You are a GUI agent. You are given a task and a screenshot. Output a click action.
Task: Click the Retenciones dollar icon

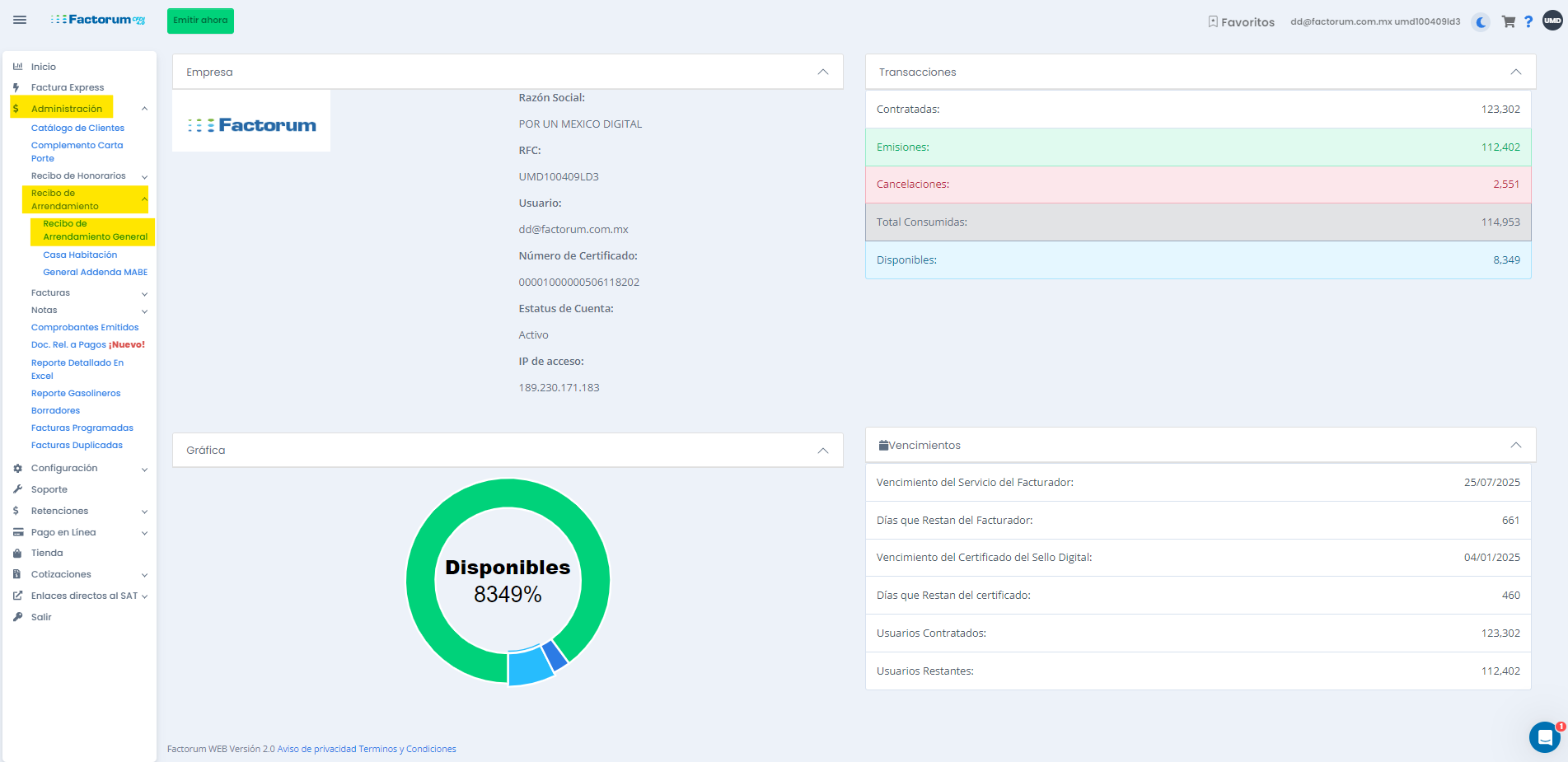[16, 511]
